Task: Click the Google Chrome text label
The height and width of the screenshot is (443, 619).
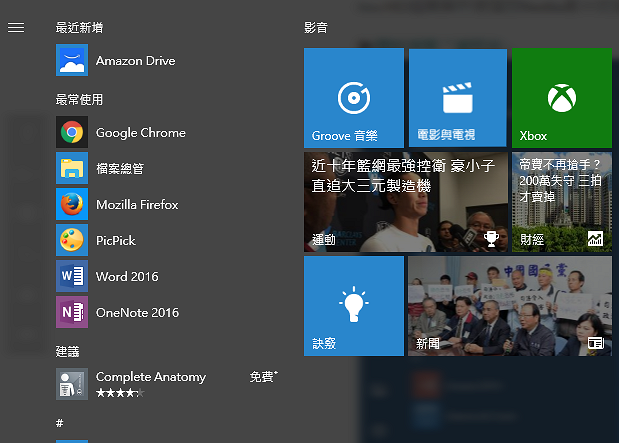Action: [x=141, y=133]
